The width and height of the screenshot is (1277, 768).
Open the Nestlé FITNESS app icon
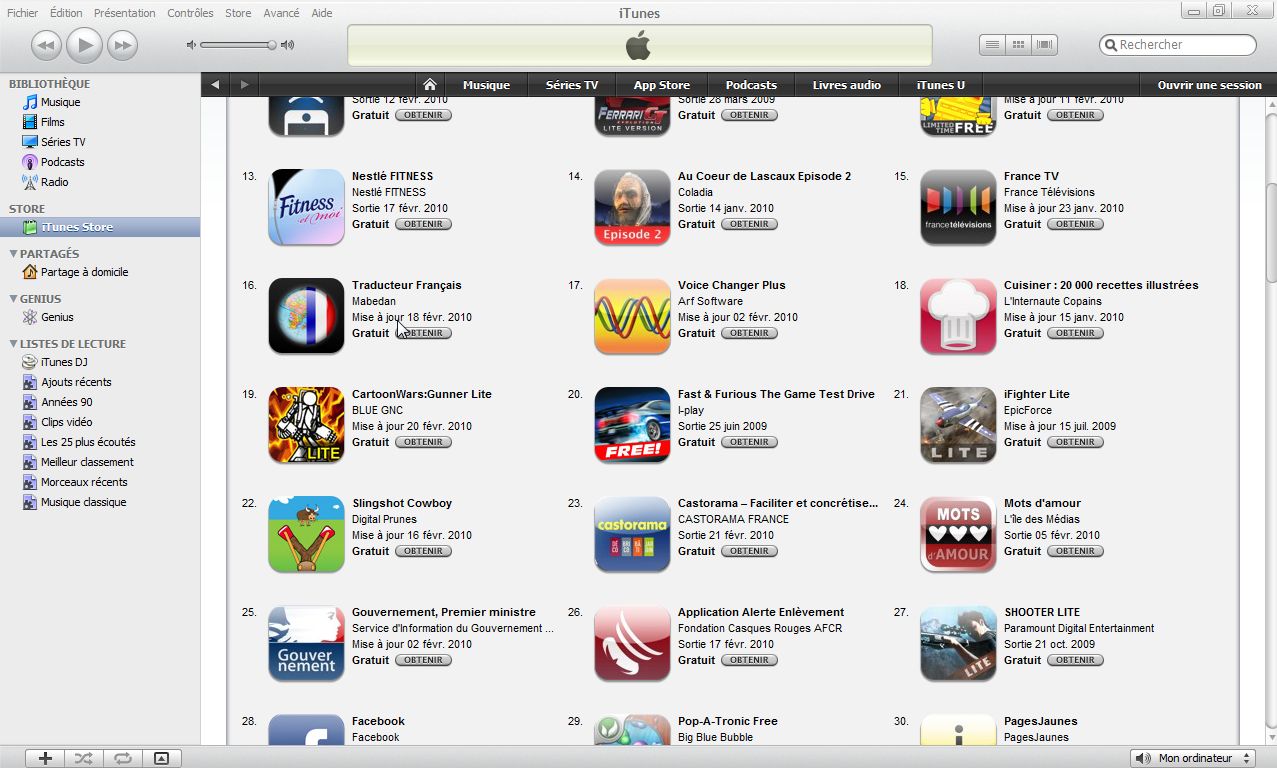(x=306, y=207)
